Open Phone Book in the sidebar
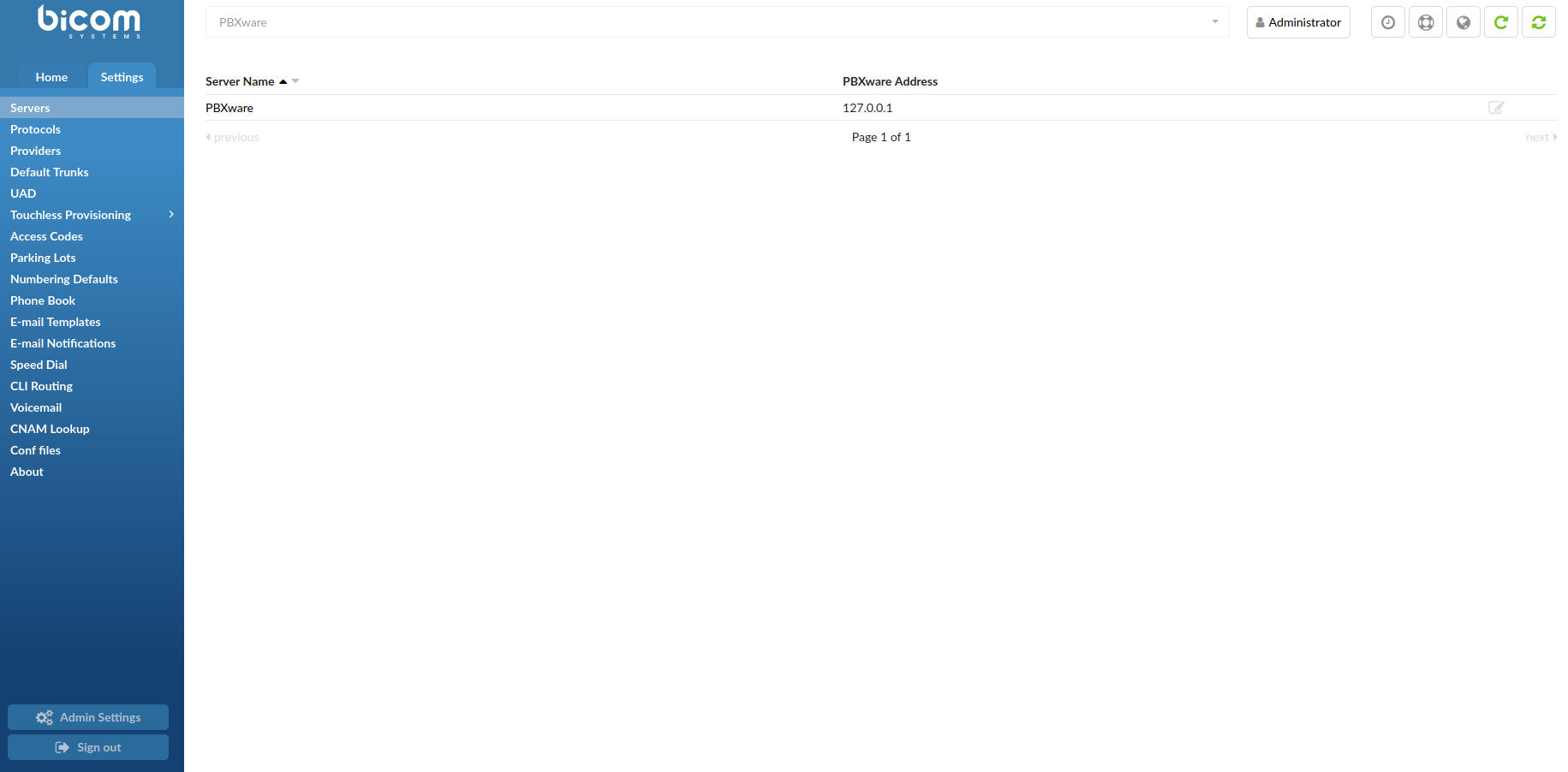The image size is (1568, 772). coord(92,300)
